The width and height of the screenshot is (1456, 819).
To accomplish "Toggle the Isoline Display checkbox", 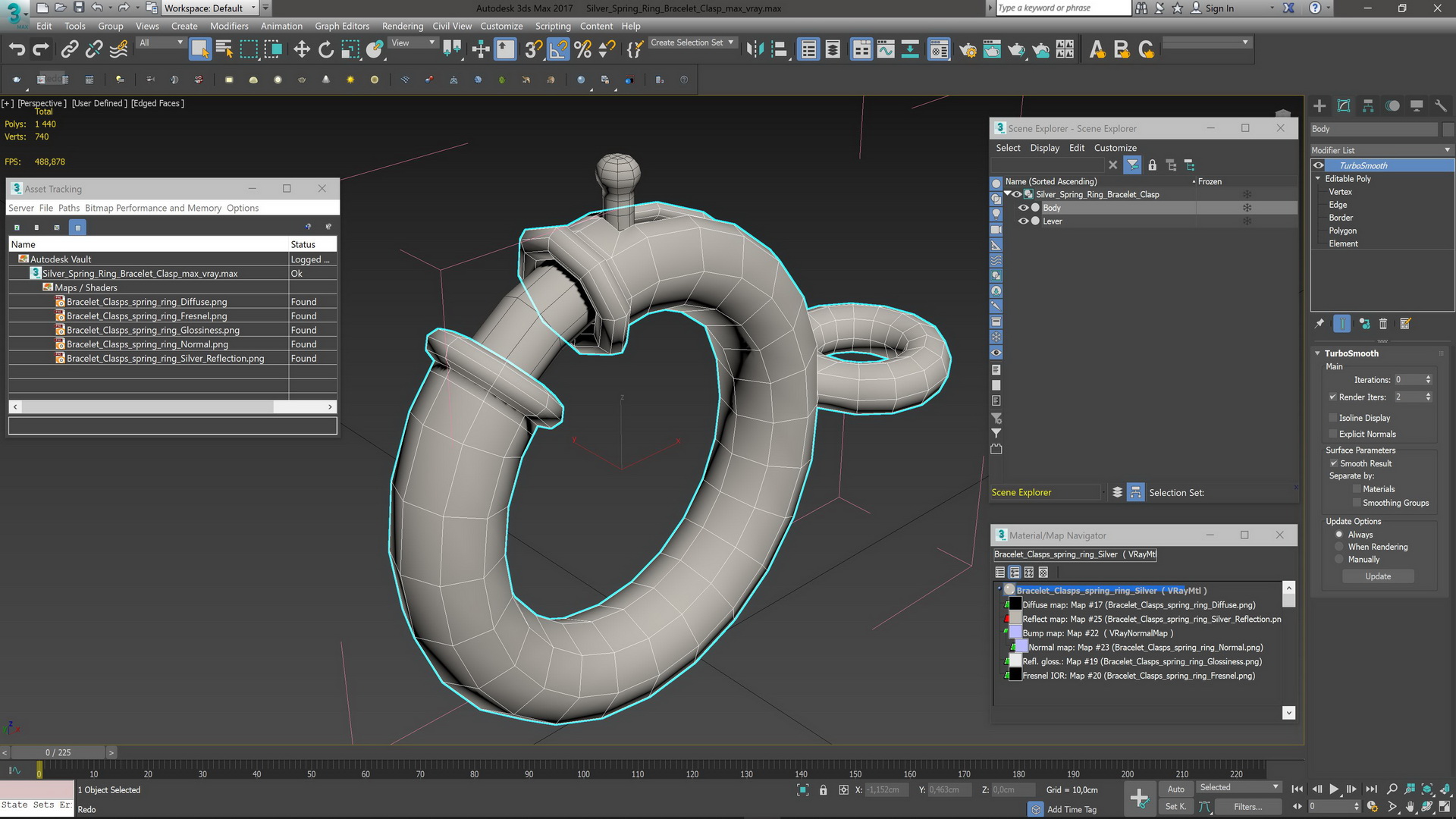I will coord(1333,418).
